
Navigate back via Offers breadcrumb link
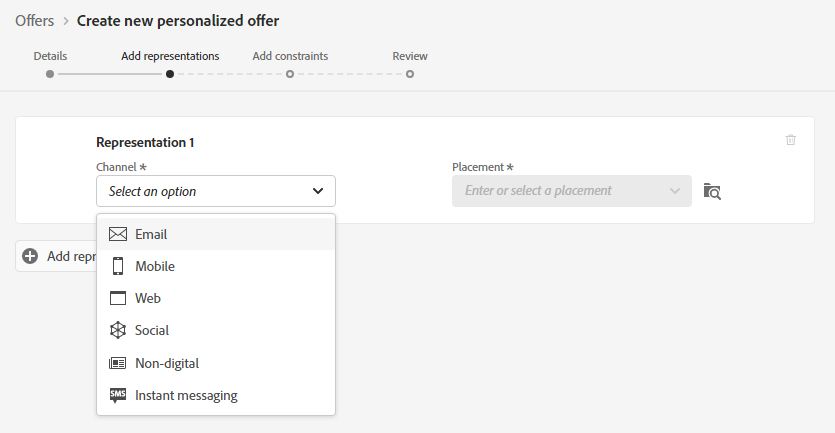[35, 21]
